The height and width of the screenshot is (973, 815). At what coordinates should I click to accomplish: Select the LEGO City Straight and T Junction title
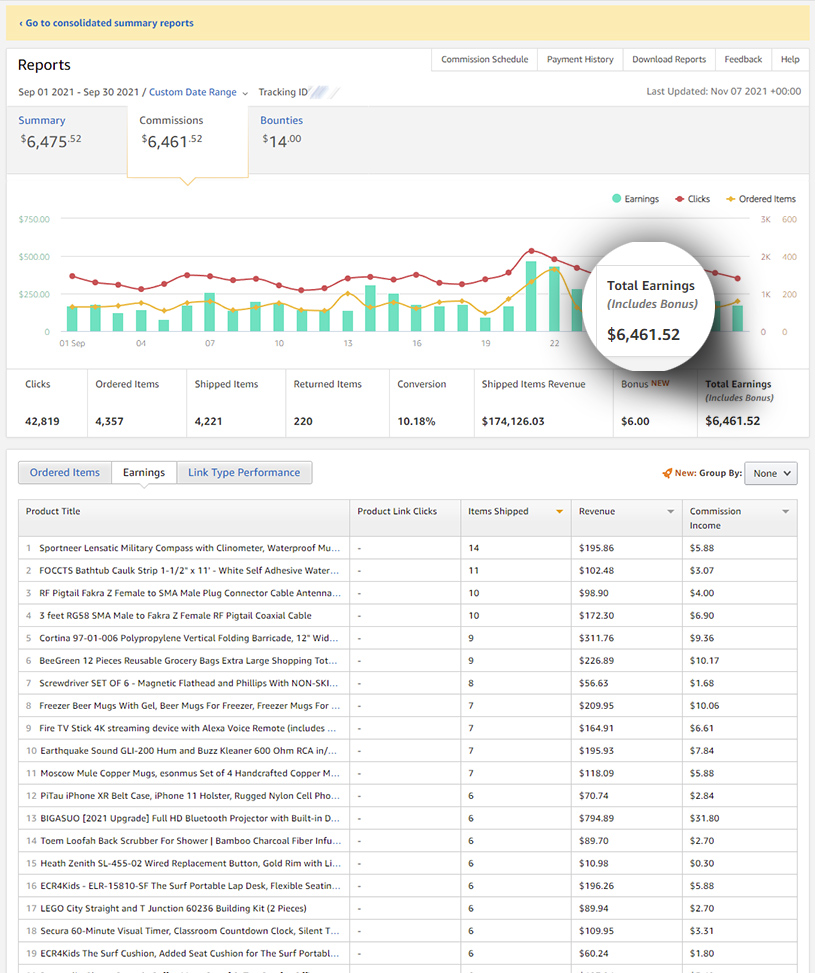(173, 908)
